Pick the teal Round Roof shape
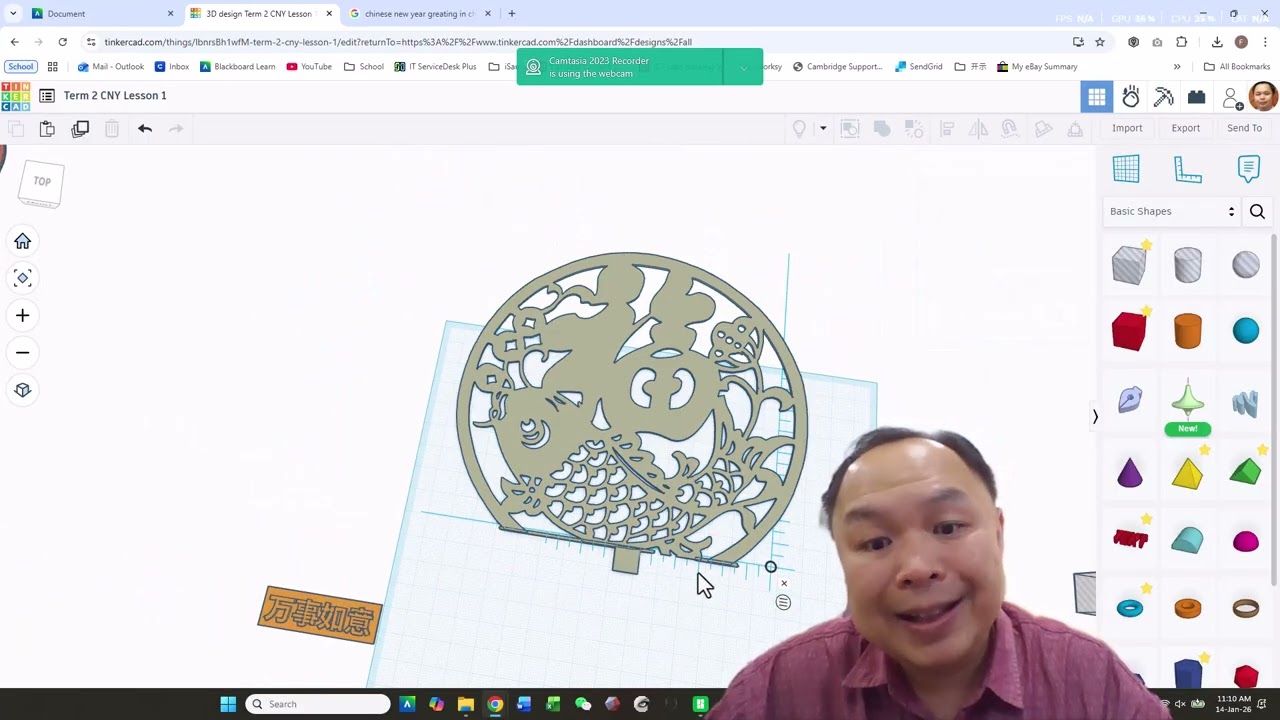 (1187, 540)
